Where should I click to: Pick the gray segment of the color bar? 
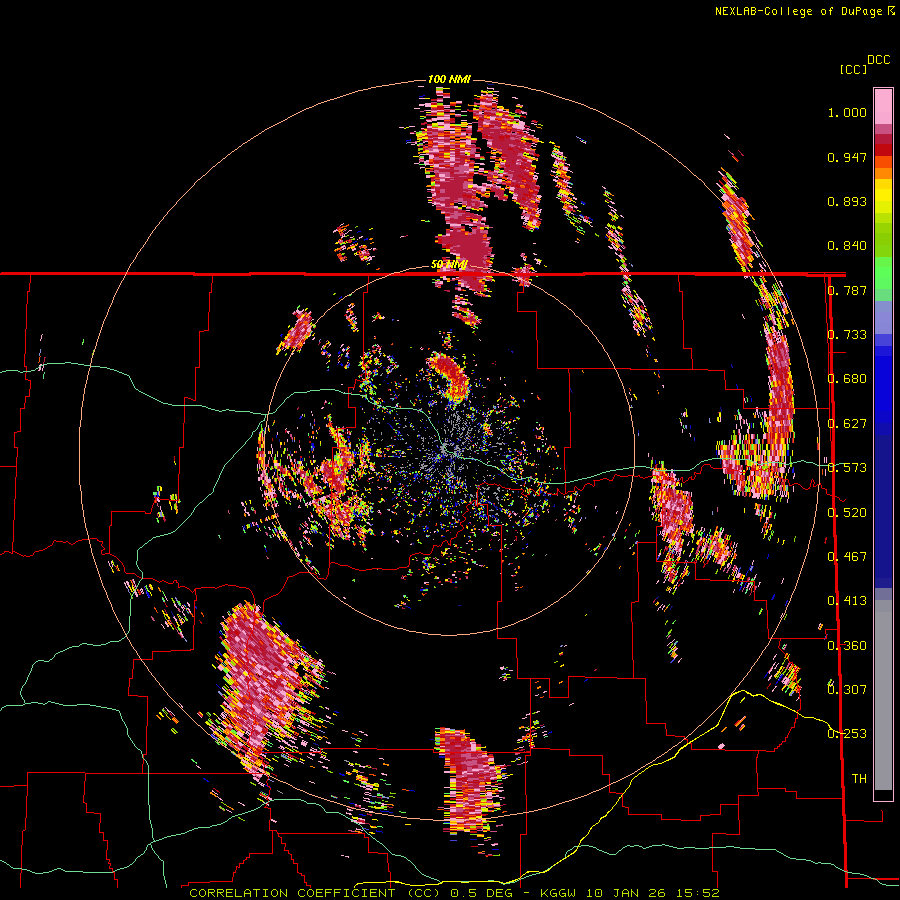(x=883, y=695)
